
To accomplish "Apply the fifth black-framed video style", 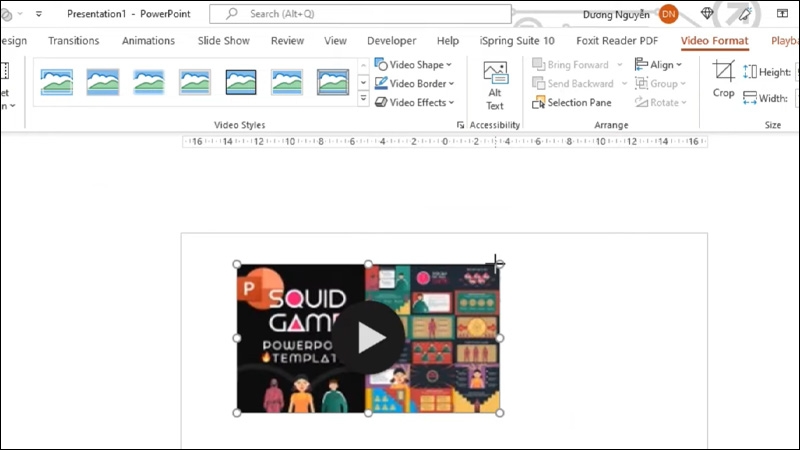I will click(x=241, y=82).
